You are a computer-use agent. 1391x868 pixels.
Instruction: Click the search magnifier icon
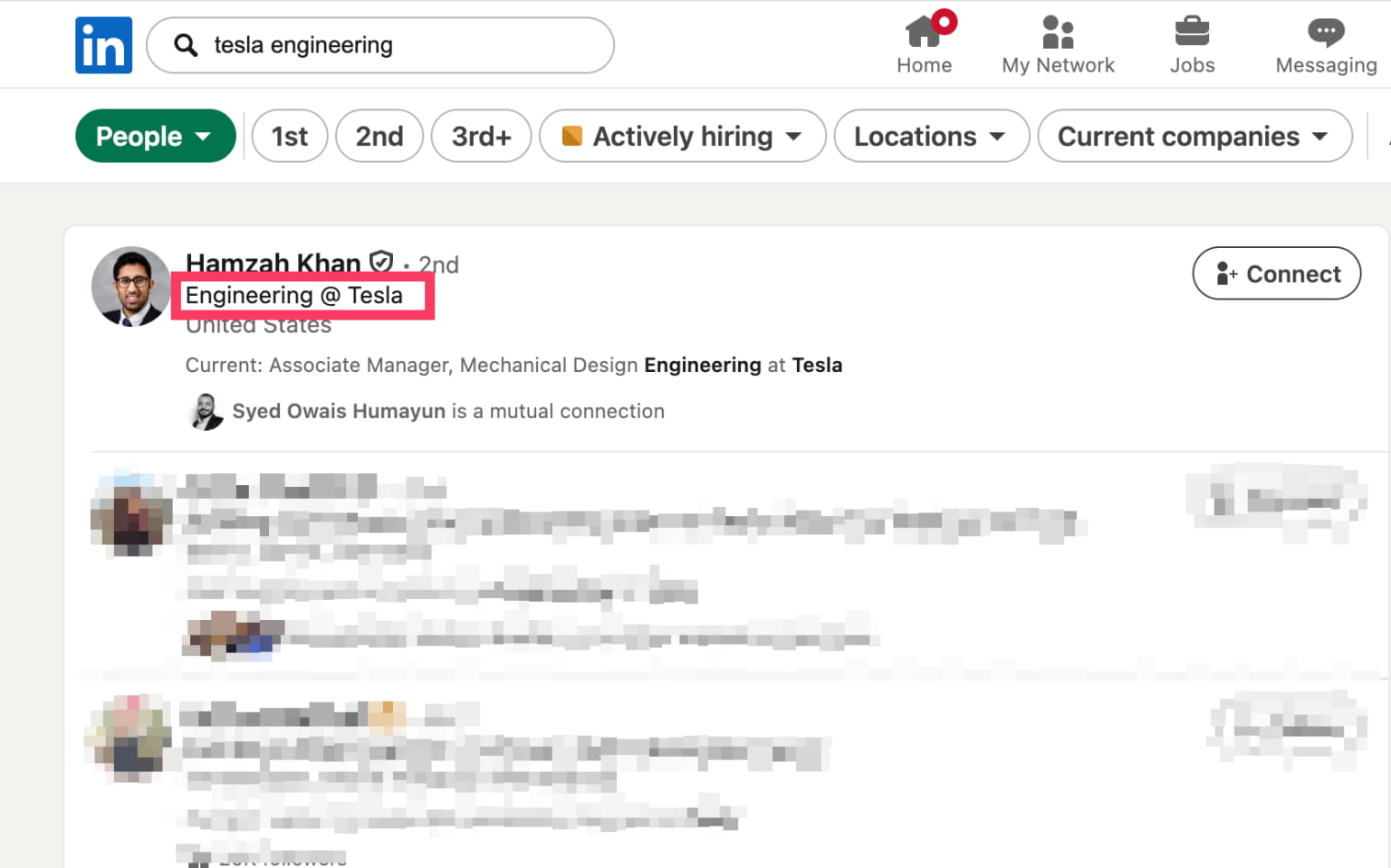pos(186,44)
